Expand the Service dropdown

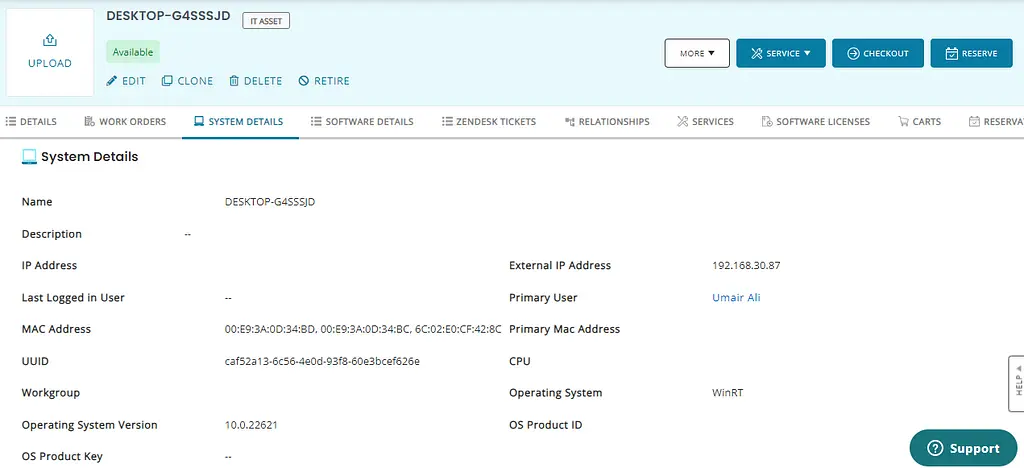coord(780,53)
